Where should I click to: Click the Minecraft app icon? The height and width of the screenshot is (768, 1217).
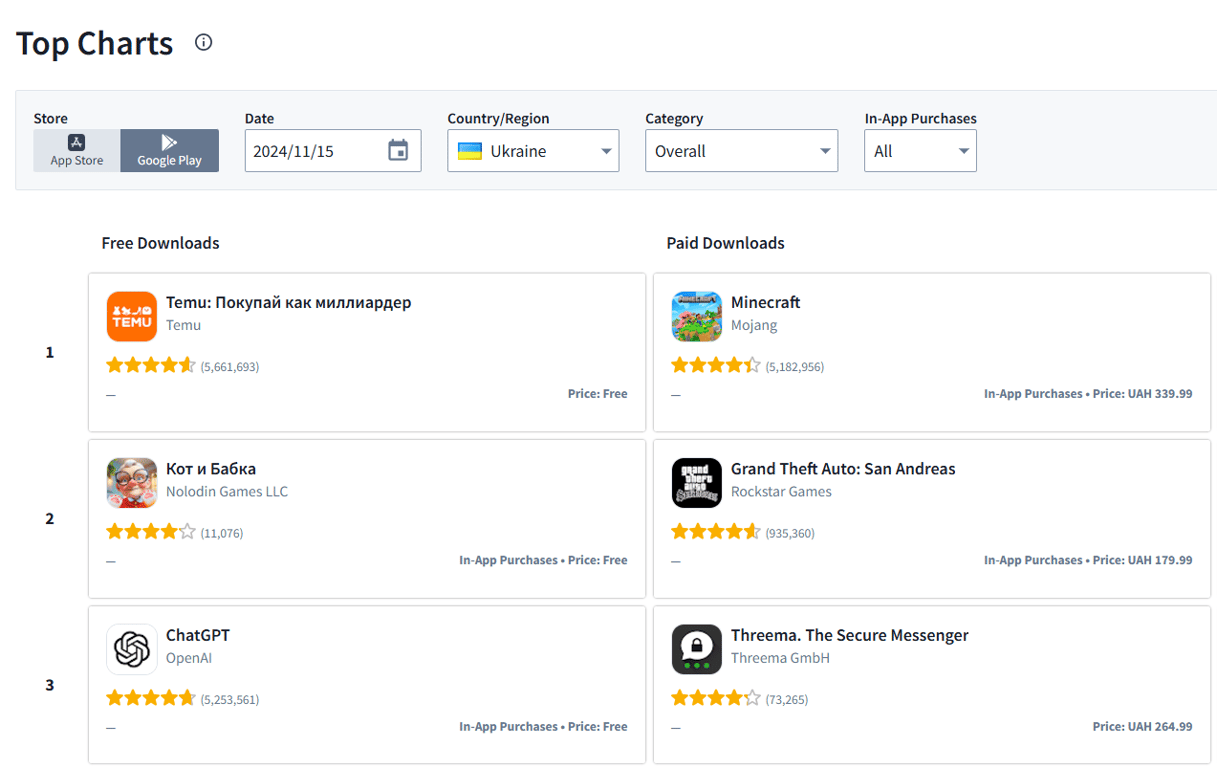(x=697, y=316)
